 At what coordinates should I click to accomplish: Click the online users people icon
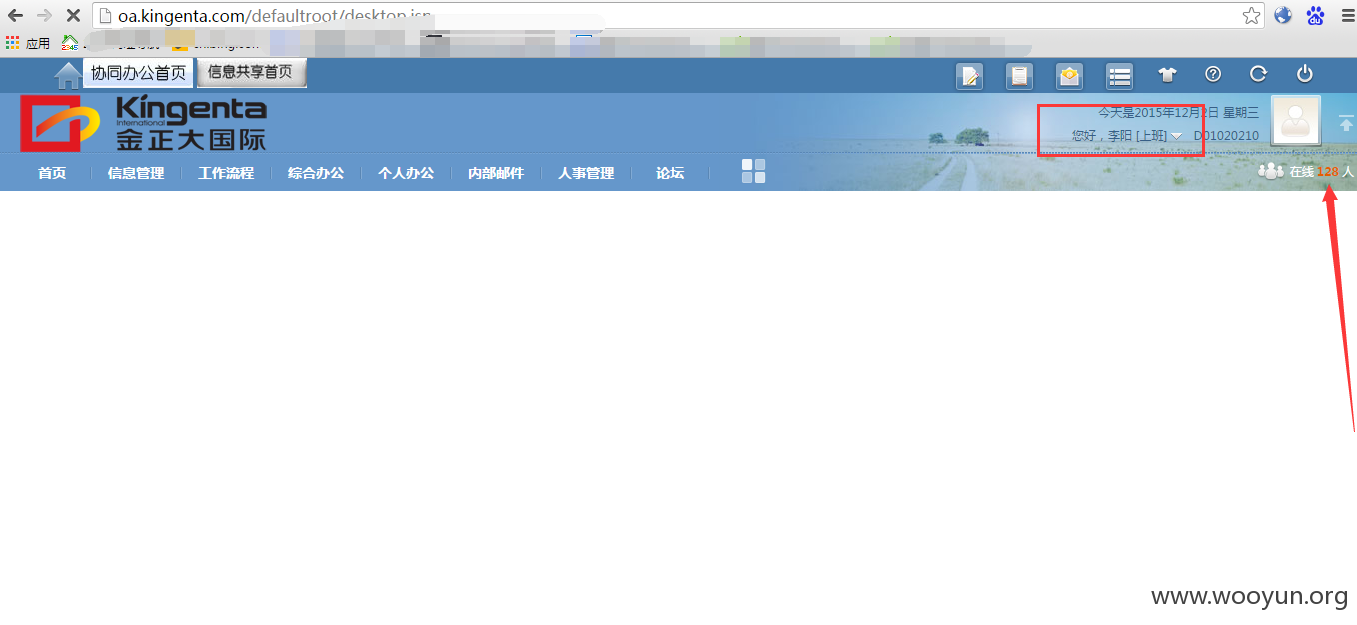pyautogui.click(x=1271, y=171)
